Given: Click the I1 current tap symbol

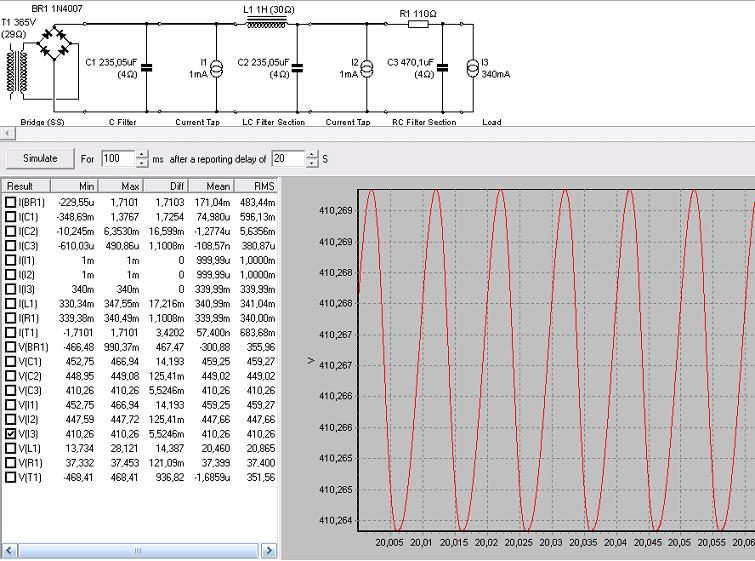Looking at the screenshot, I should point(214,68).
